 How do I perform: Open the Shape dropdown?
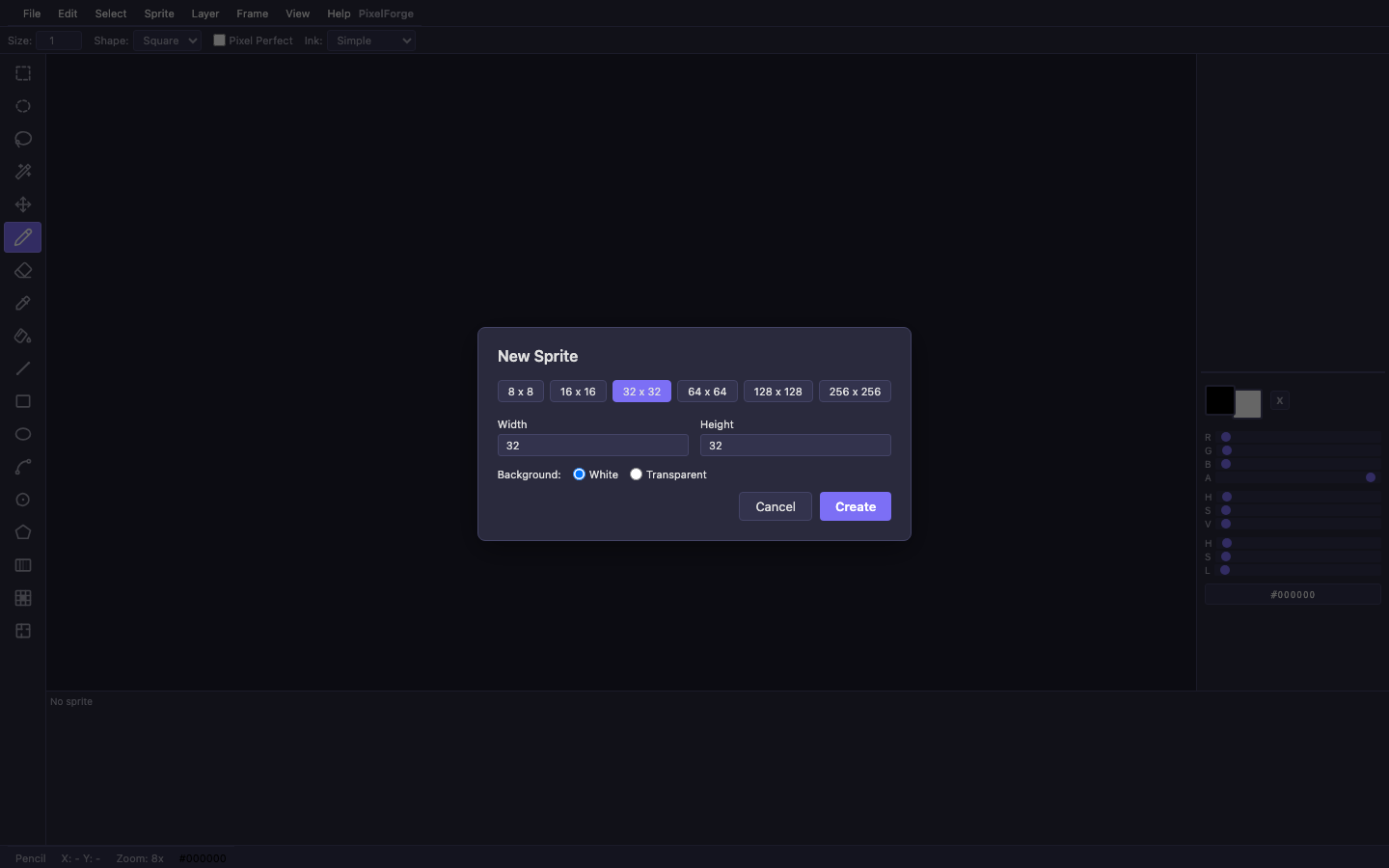click(x=167, y=41)
